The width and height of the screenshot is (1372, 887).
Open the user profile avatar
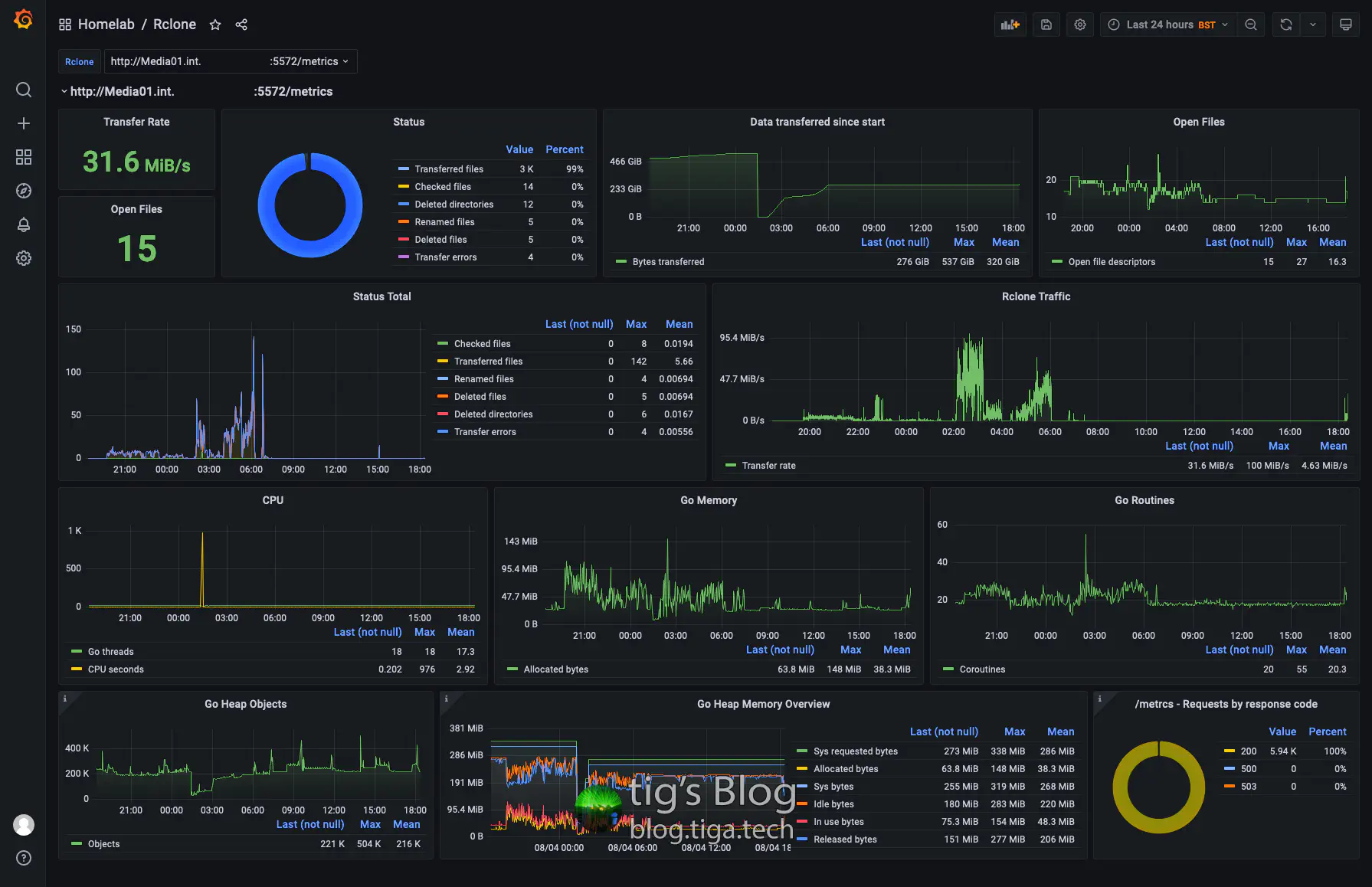click(x=24, y=824)
